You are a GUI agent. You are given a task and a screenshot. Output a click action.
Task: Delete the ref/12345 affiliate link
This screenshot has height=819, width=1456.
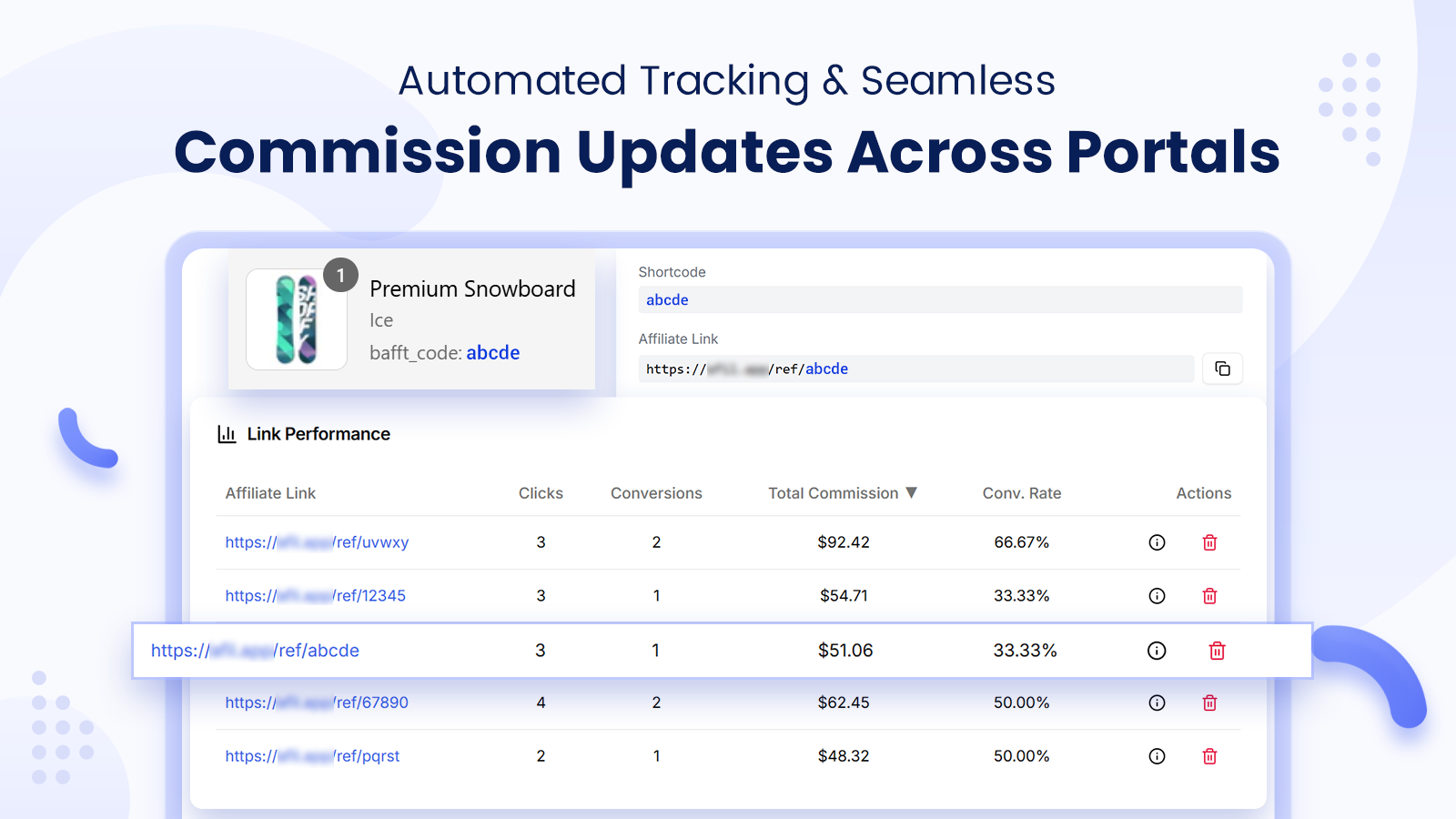pyautogui.click(x=1209, y=596)
